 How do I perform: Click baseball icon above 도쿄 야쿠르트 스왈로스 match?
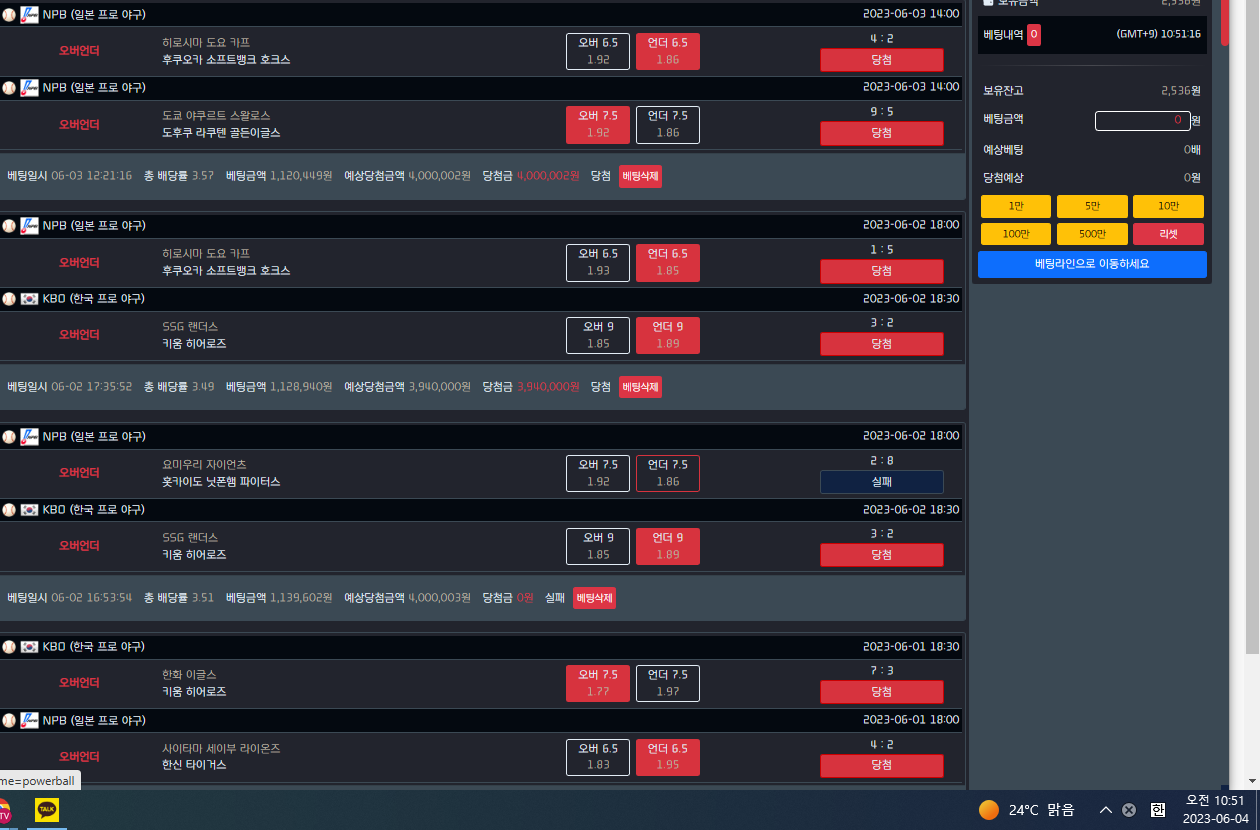coord(9,87)
